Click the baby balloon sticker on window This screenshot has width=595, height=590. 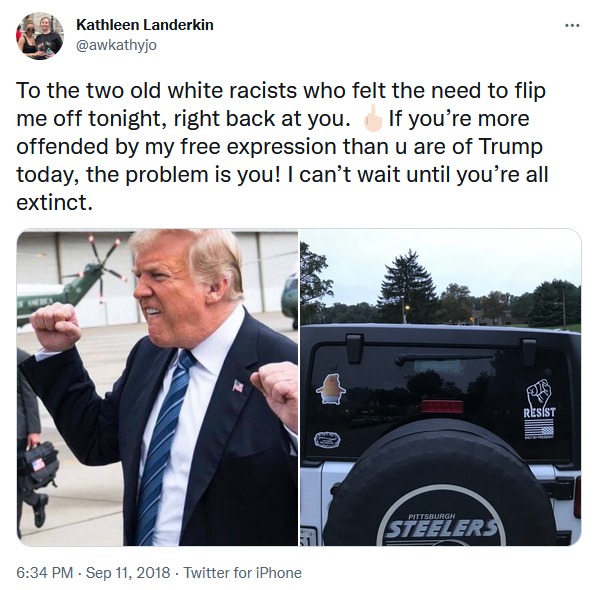click(x=331, y=389)
